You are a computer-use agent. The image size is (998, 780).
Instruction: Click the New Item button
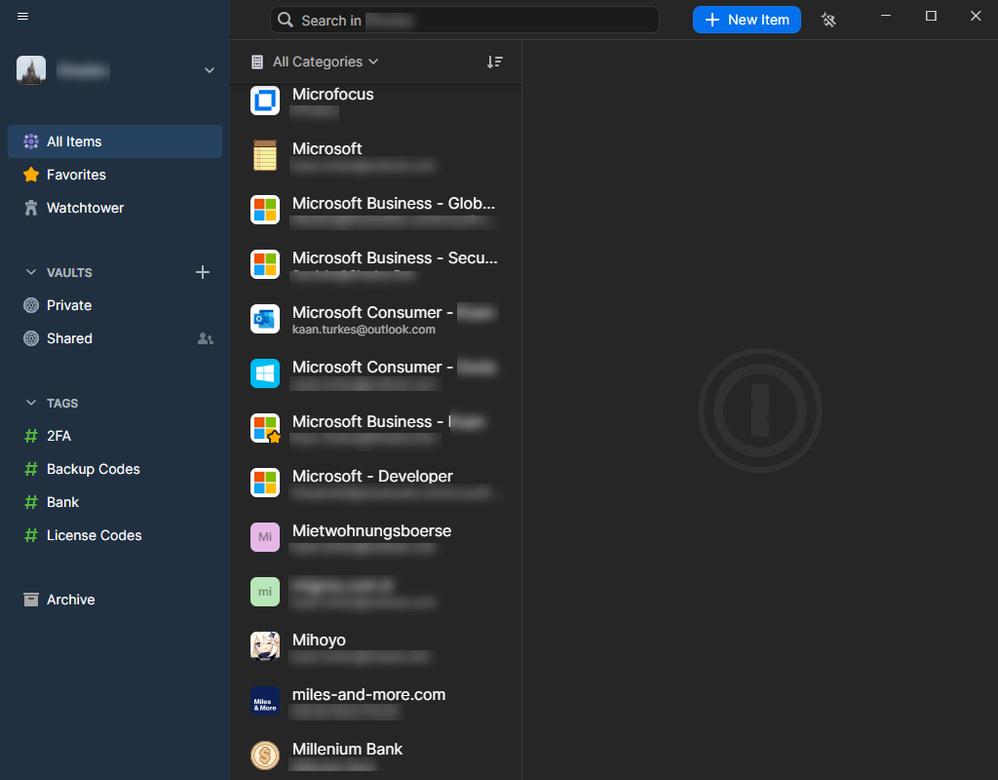point(746,20)
